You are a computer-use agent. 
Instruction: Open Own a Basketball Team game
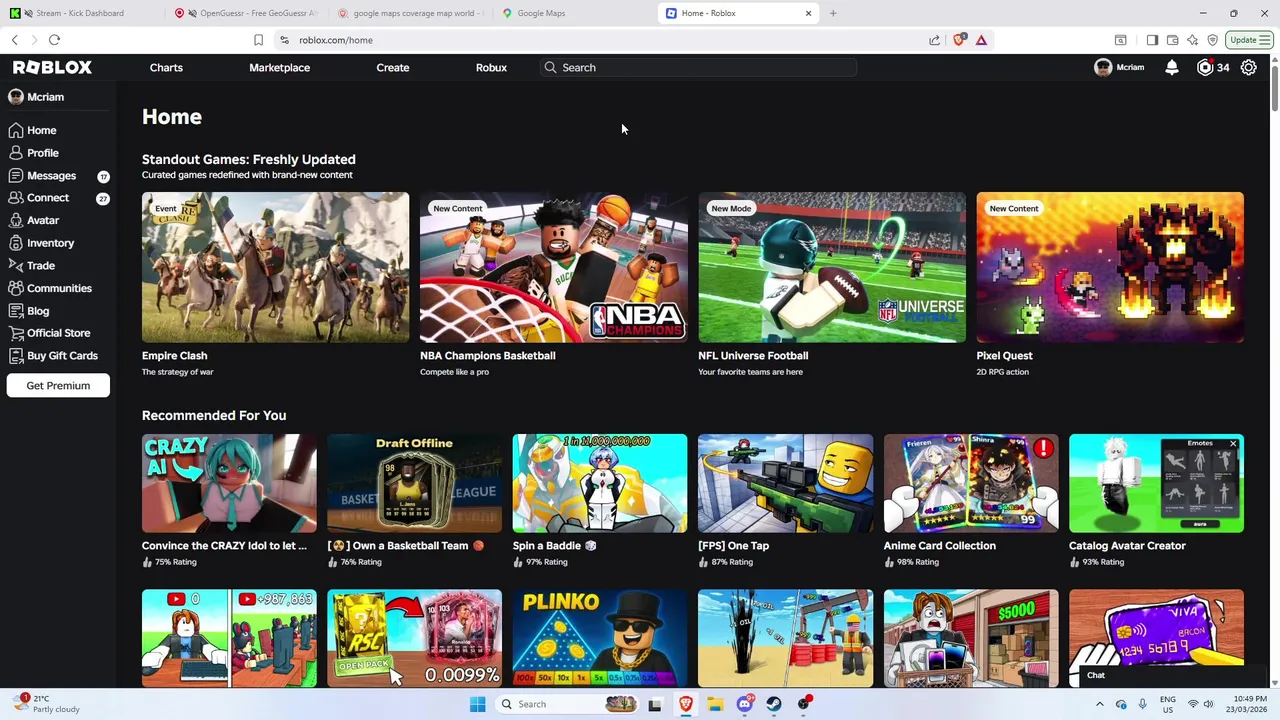414,483
